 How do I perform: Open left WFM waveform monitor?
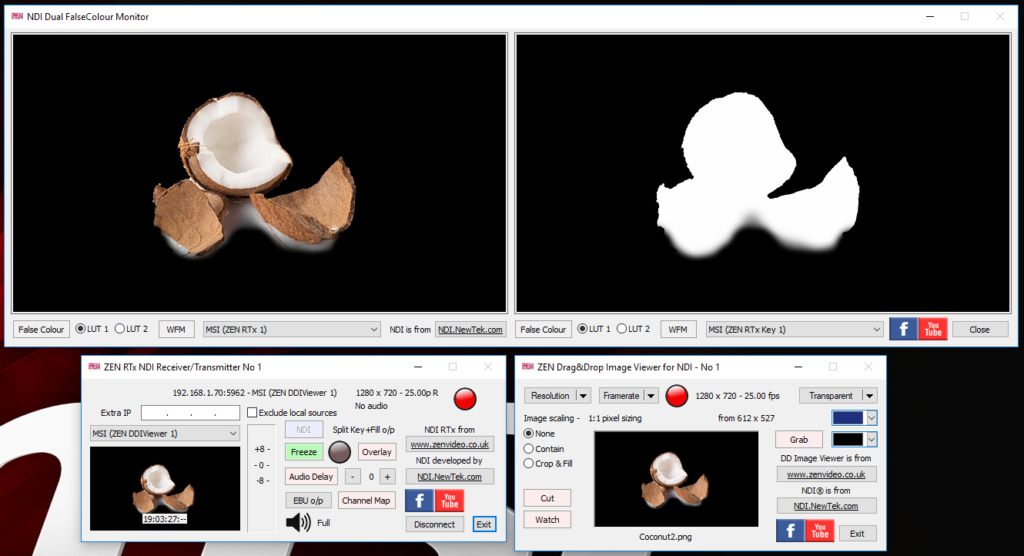(176, 329)
